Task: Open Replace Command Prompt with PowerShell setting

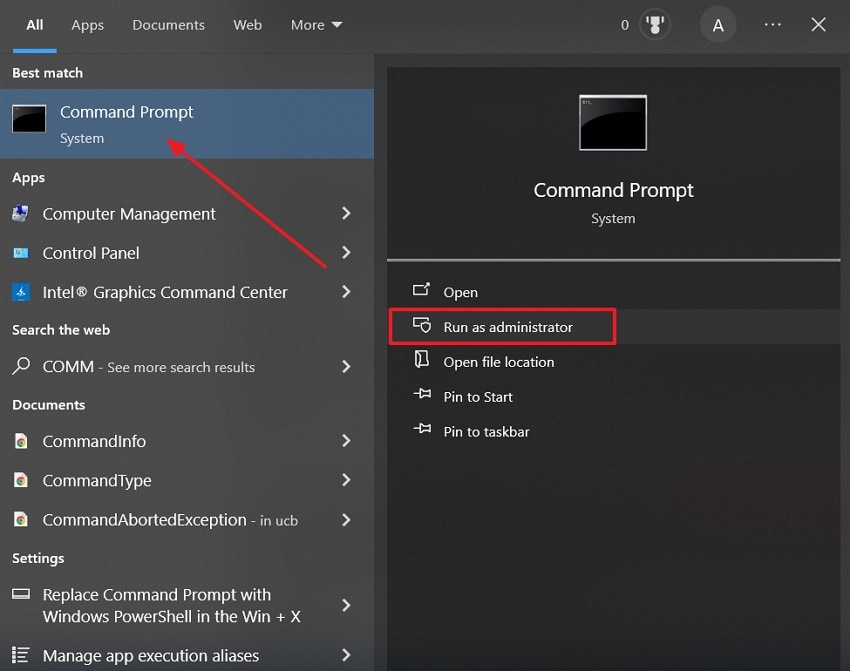Action: 186,605
